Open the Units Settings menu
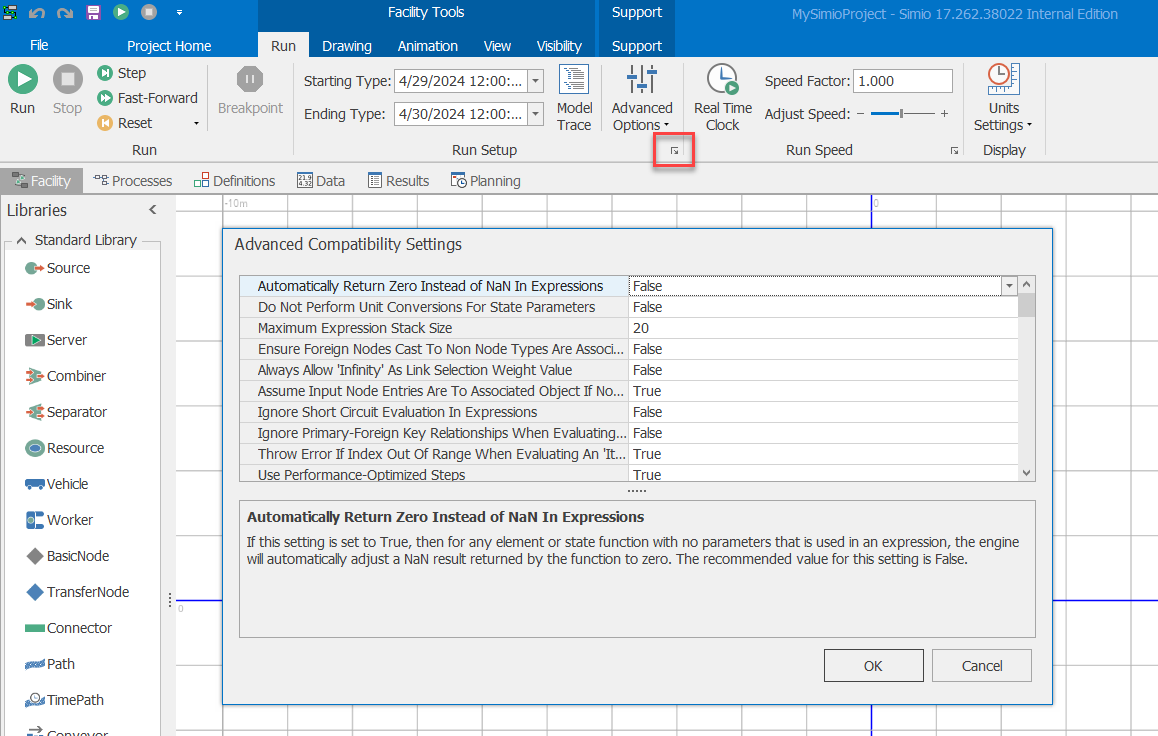The image size is (1158, 736). click(1003, 98)
